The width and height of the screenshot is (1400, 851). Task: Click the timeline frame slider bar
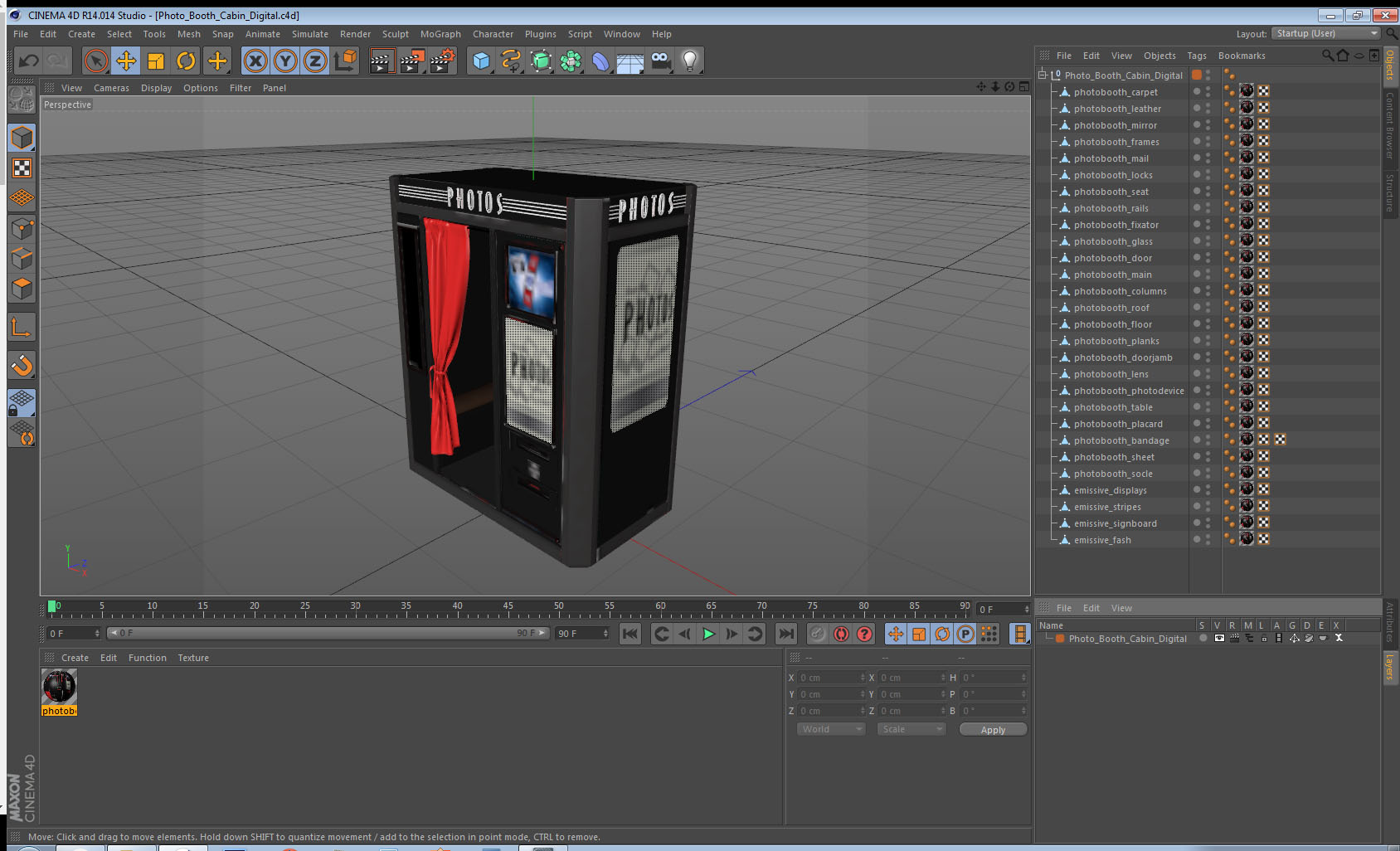pos(328,633)
